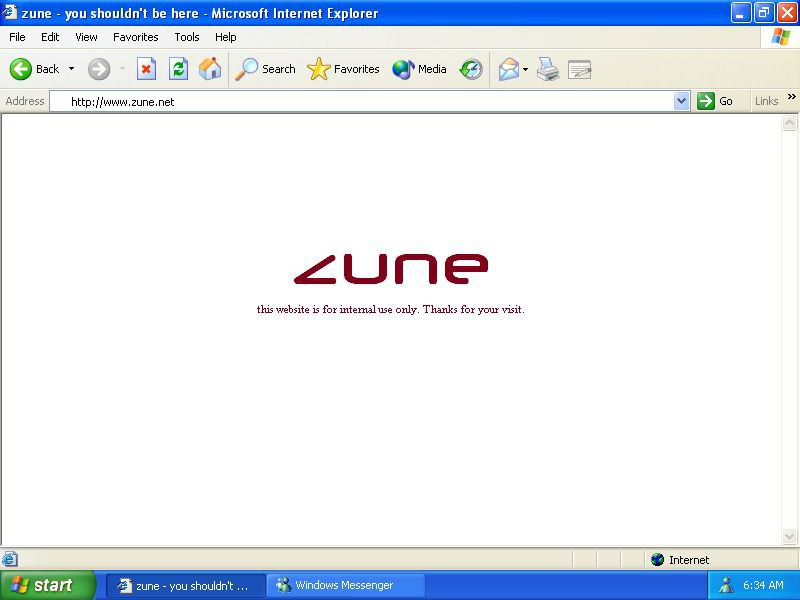Click the IE page icon in status bar
This screenshot has width=800, height=600.
coord(10,559)
